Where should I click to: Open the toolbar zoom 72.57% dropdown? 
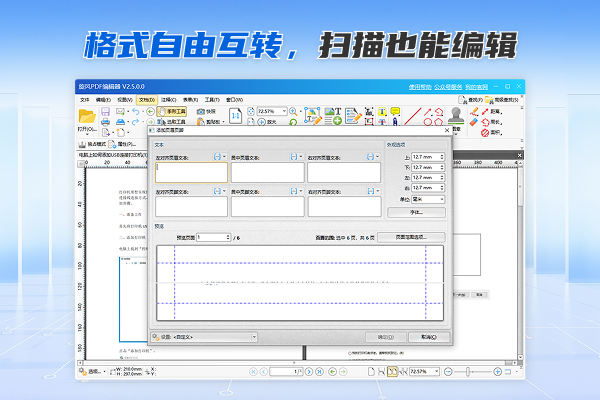[x=284, y=111]
